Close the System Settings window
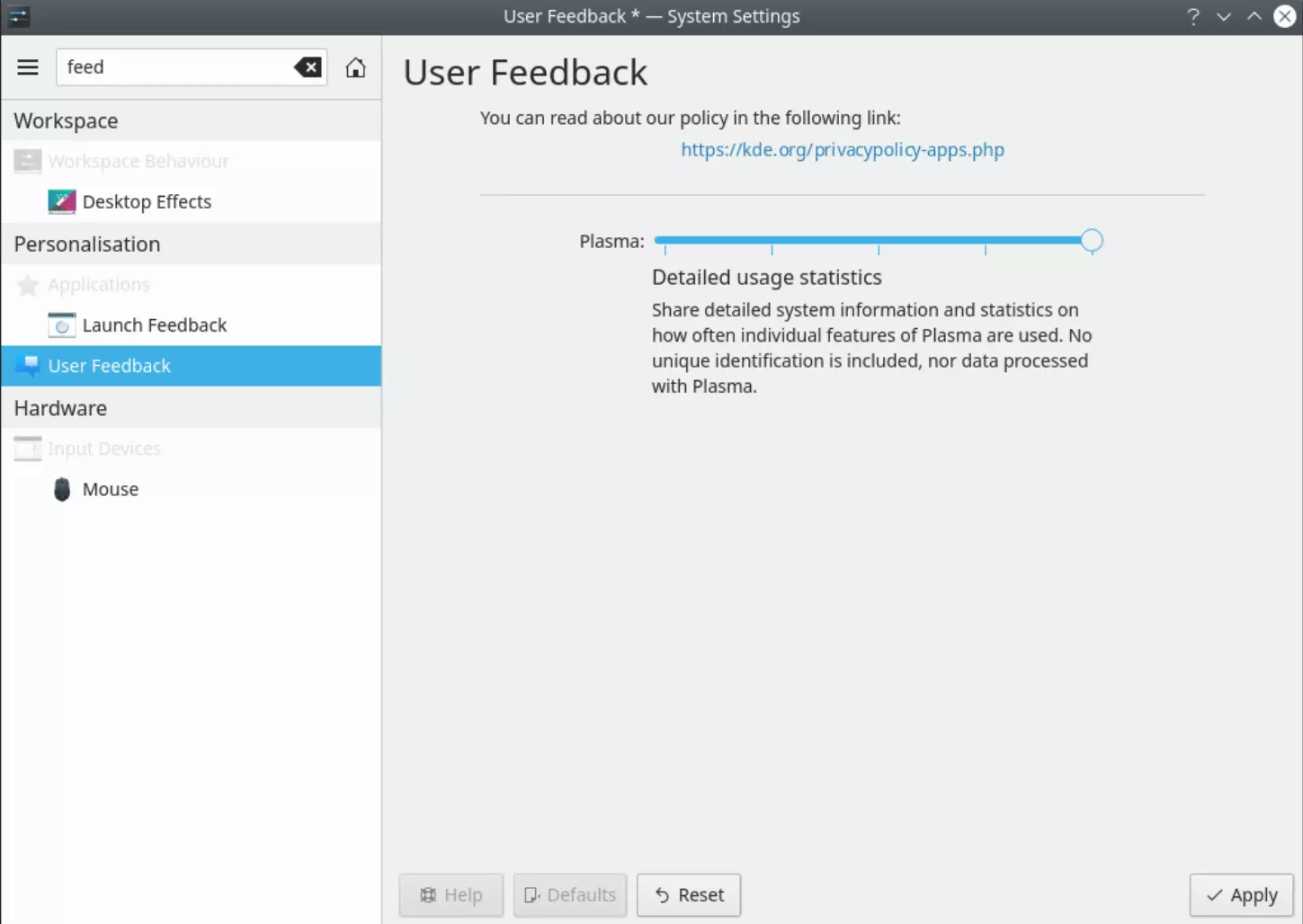Screen dimensions: 1303x924 (x=1285, y=16)
